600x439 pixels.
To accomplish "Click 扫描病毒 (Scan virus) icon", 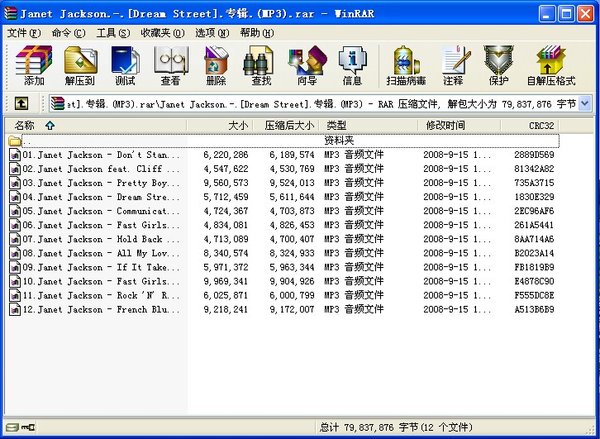I will click(406, 65).
